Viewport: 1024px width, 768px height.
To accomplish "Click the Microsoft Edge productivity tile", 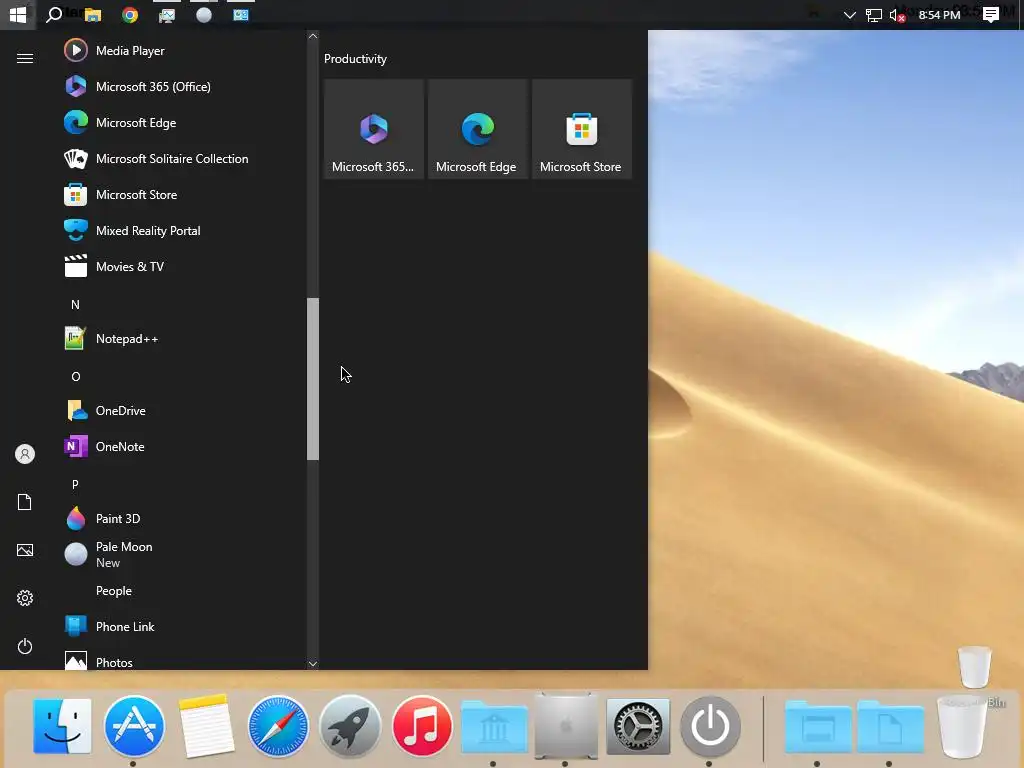I will [477, 129].
